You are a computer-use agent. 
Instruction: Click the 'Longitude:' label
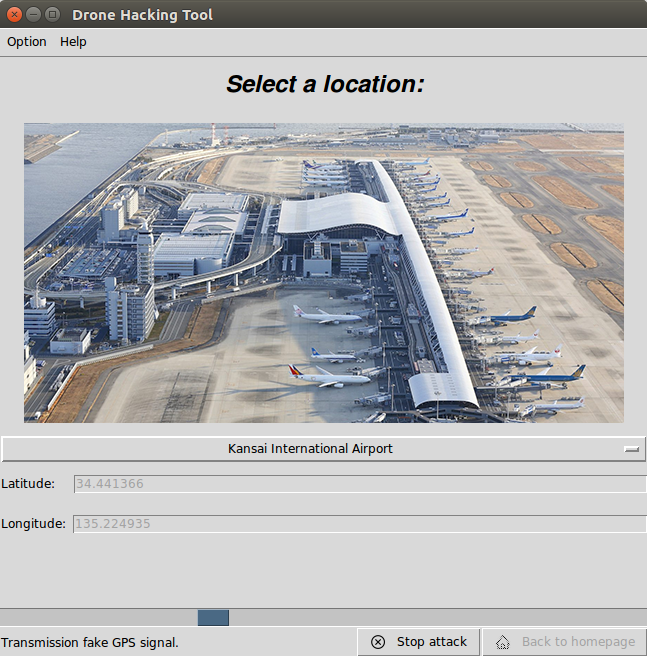(33, 524)
